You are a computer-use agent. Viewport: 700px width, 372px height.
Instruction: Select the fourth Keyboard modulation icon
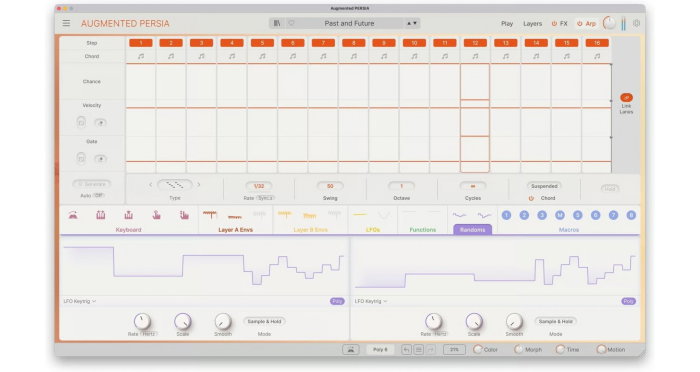pos(156,215)
